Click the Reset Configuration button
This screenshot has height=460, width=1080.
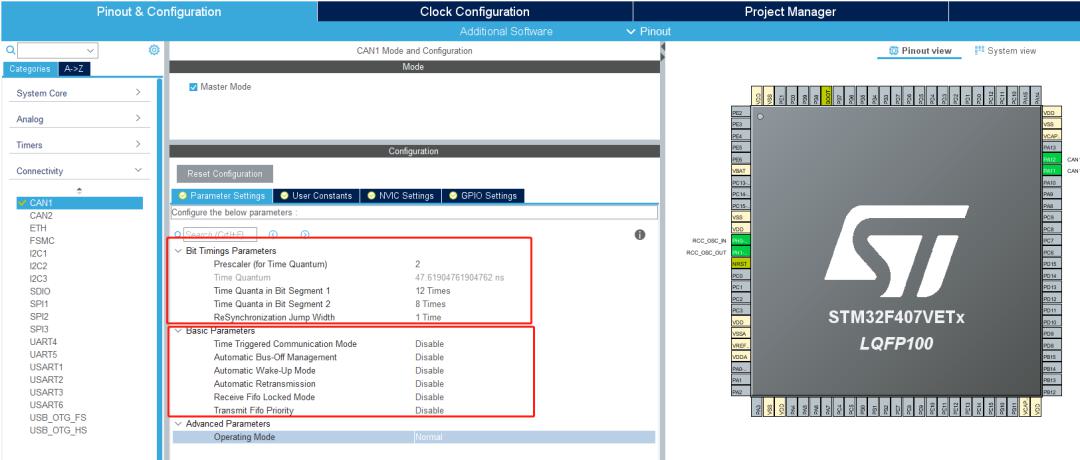[x=225, y=174]
